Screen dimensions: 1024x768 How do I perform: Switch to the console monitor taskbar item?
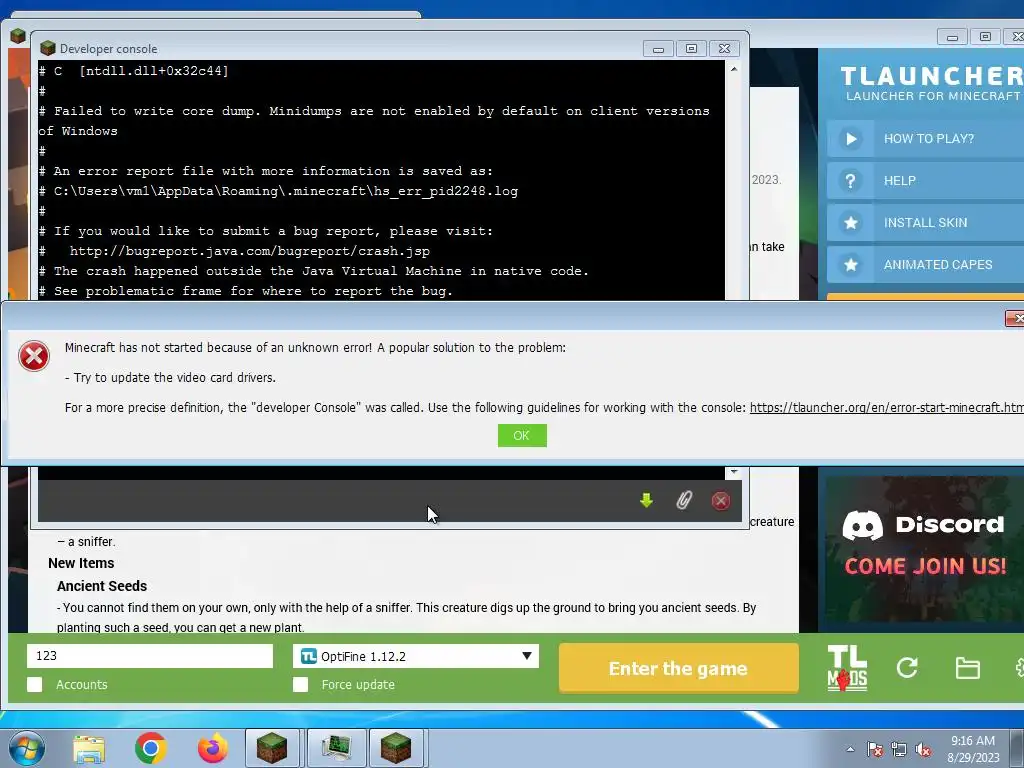click(336, 748)
